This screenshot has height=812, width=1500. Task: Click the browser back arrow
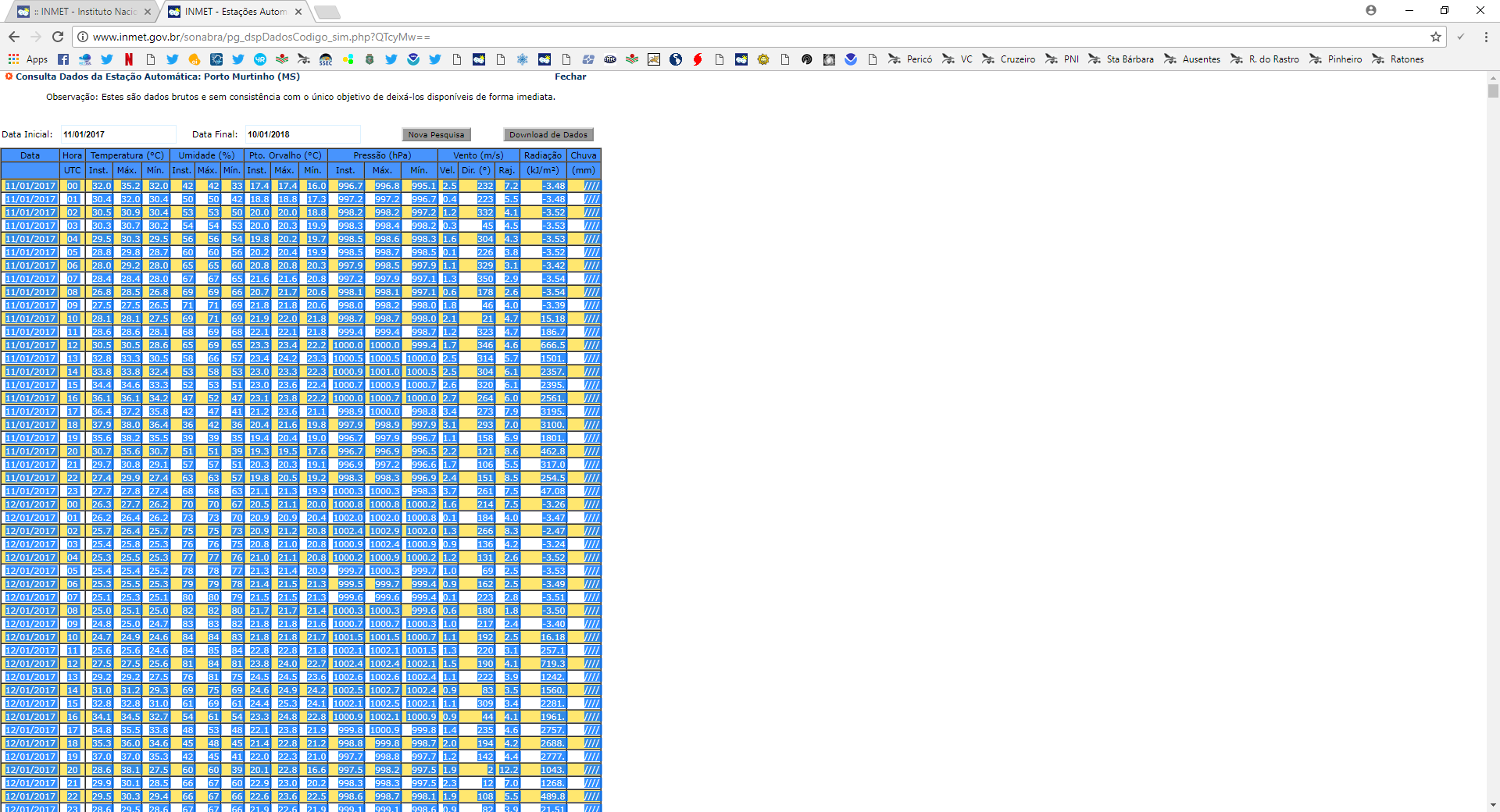tap(14, 37)
